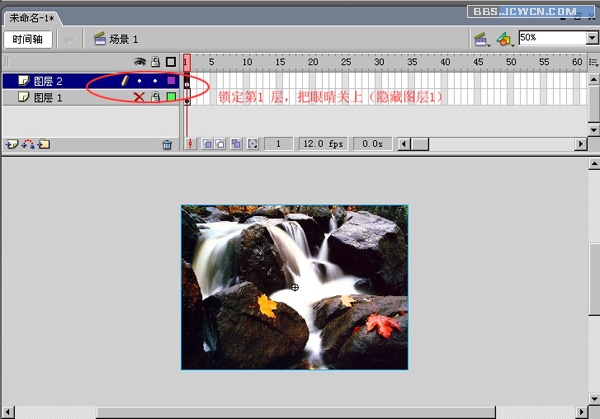
Task: Click the back arrow next to 场景 1
Action: [x=70, y=39]
